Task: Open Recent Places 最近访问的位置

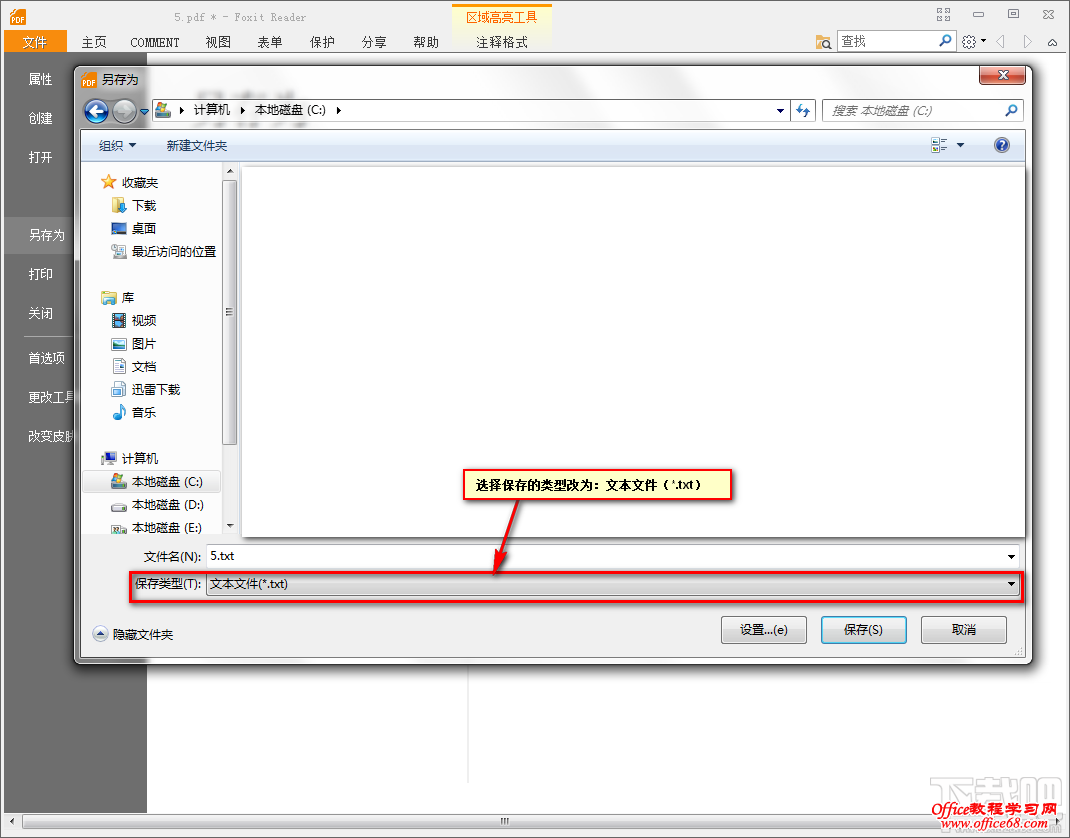Action: (164, 252)
